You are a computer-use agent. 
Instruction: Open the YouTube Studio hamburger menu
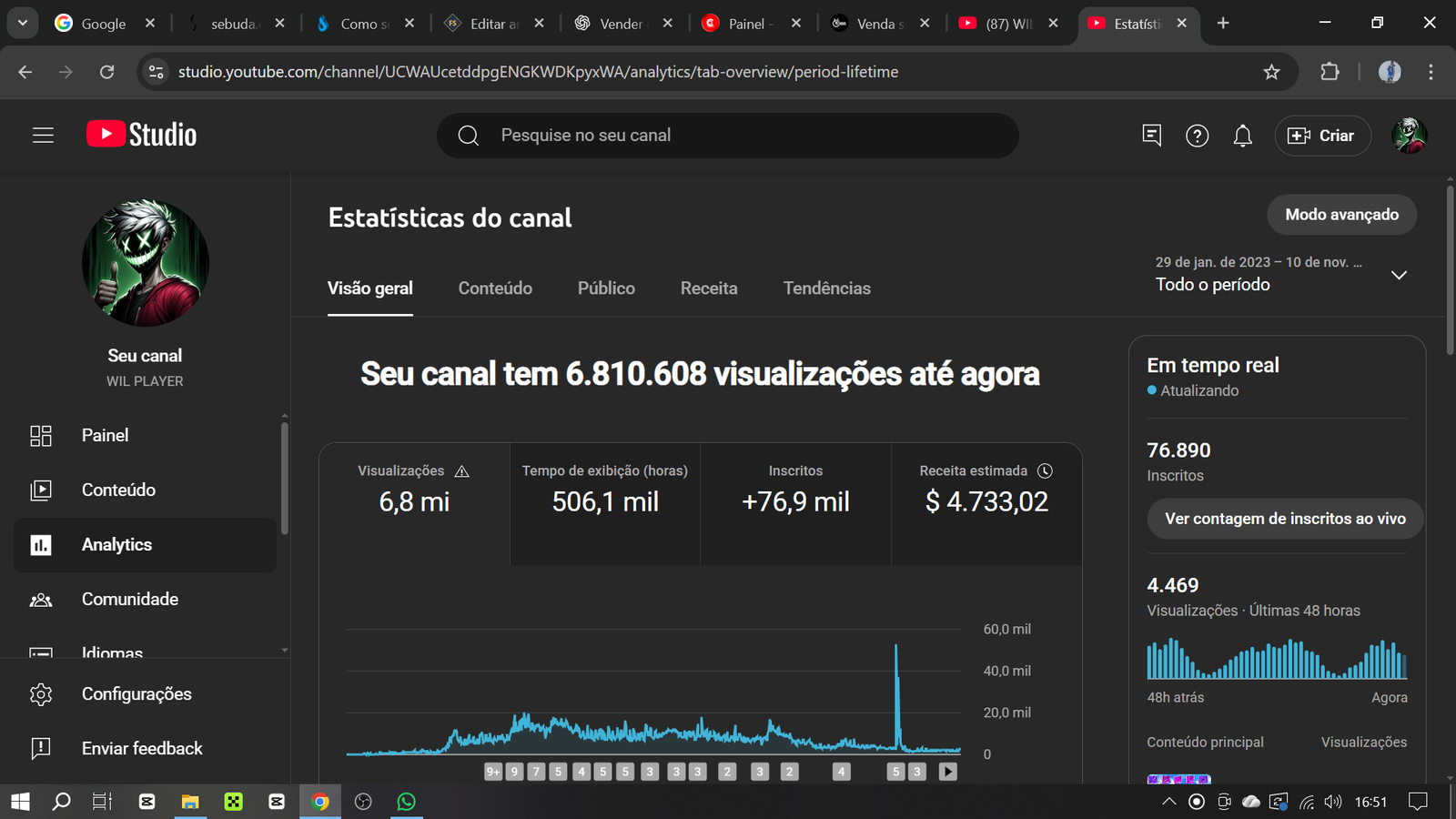point(43,136)
